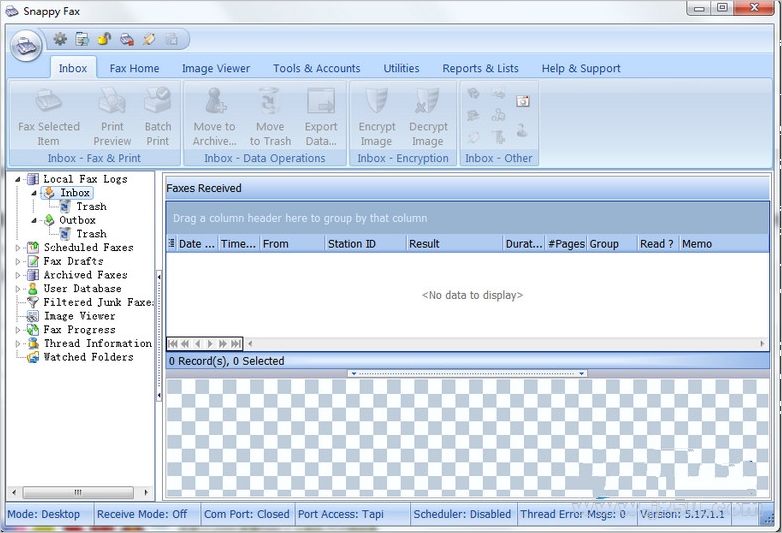Sort by the #Pages column header
The height and width of the screenshot is (533, 782).
point(566,244)
